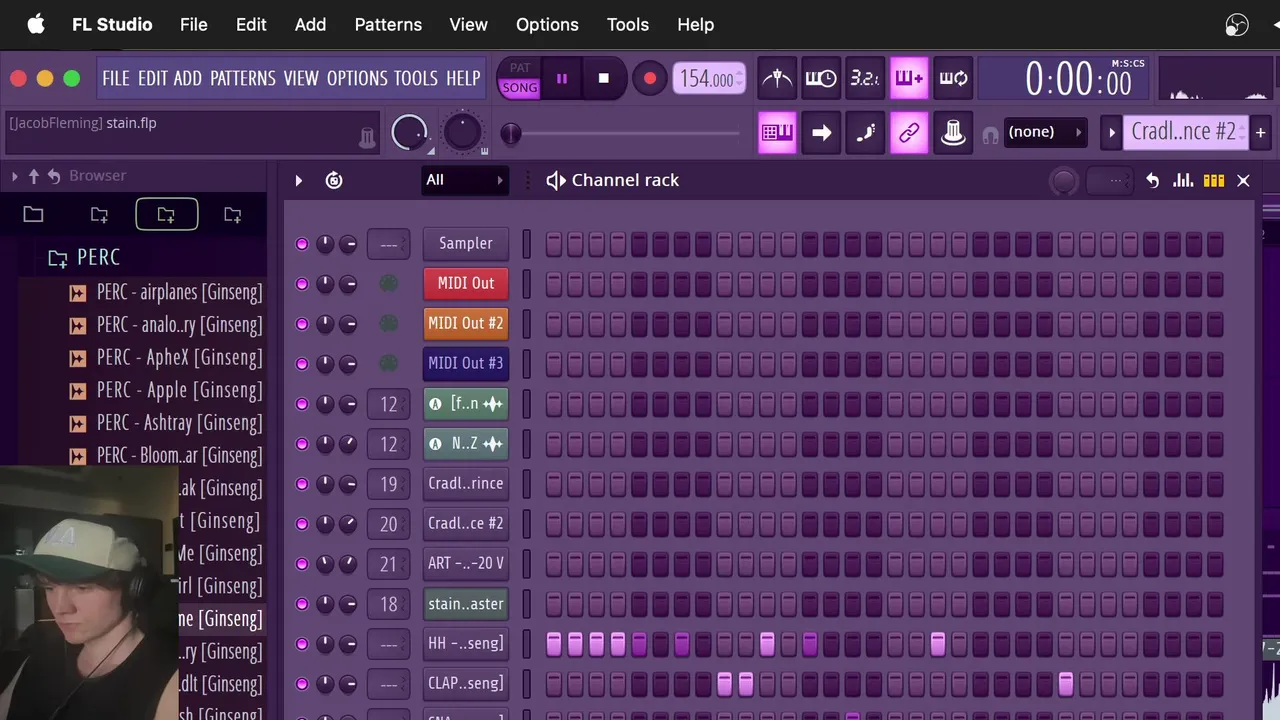The image size is (1280, 720).
Task: Open the channel rack options arrow
Action: tap(298, 180)
